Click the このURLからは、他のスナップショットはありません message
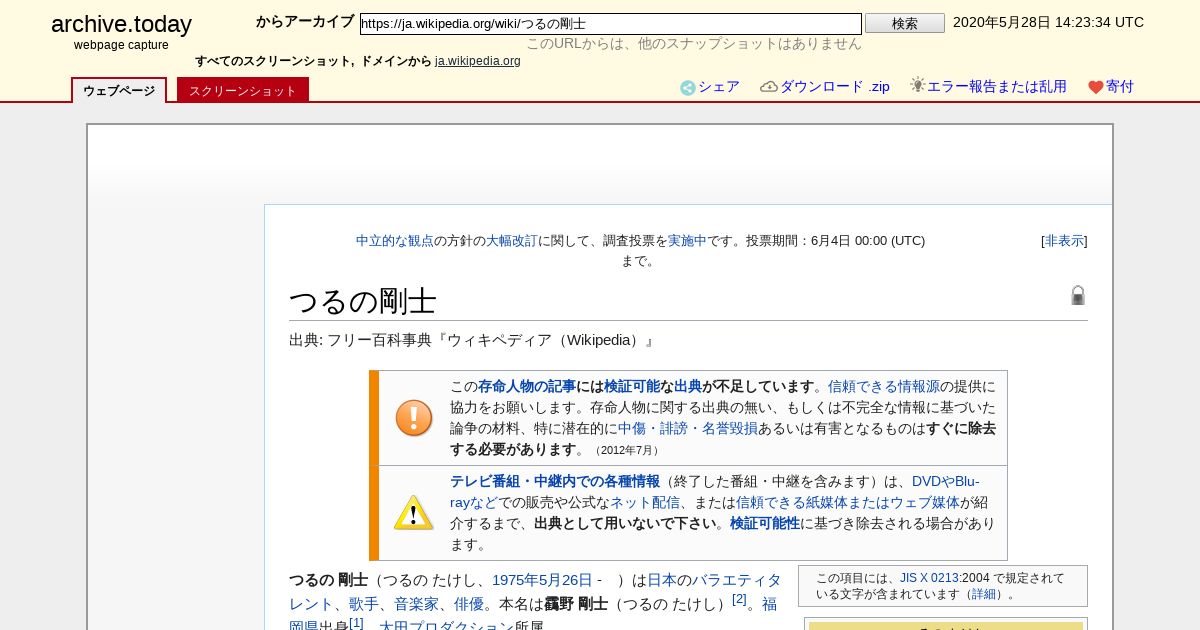The image size is (1200, 630). [x=694, y=44]
